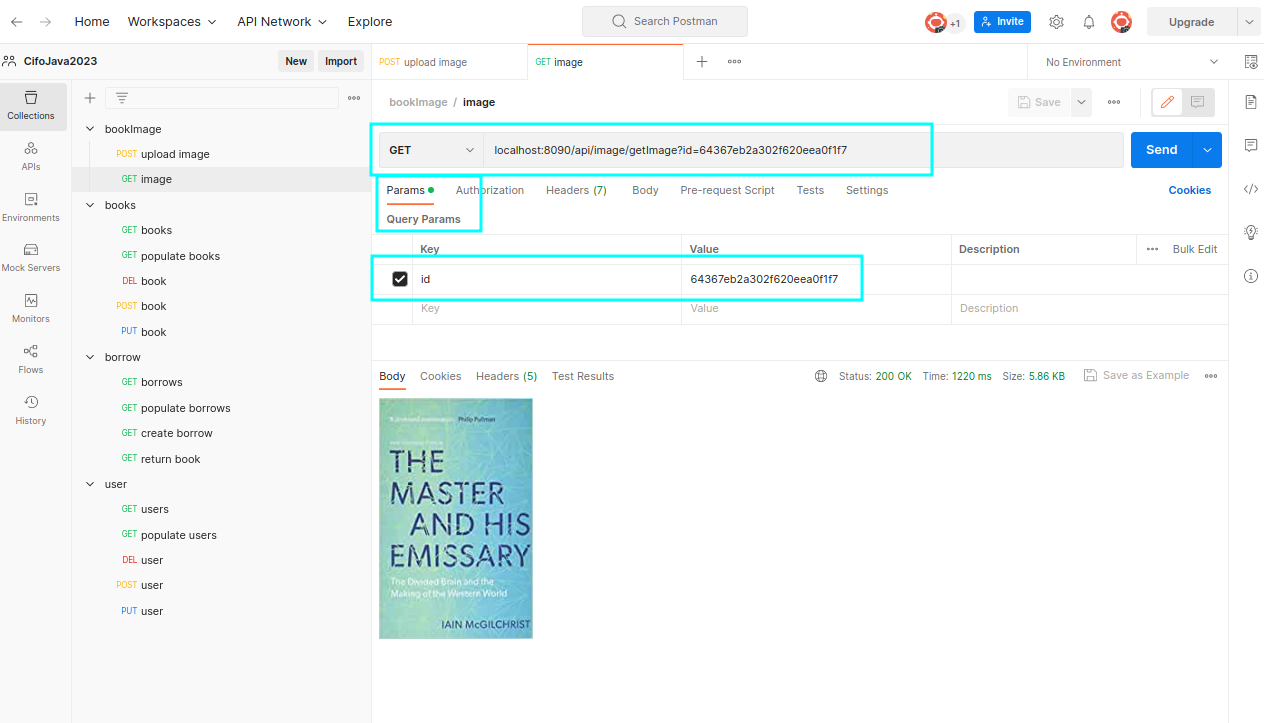The image size is (1264, 723).
Task: Open the lightbulb related requests icon
Action: (1251, 232)
